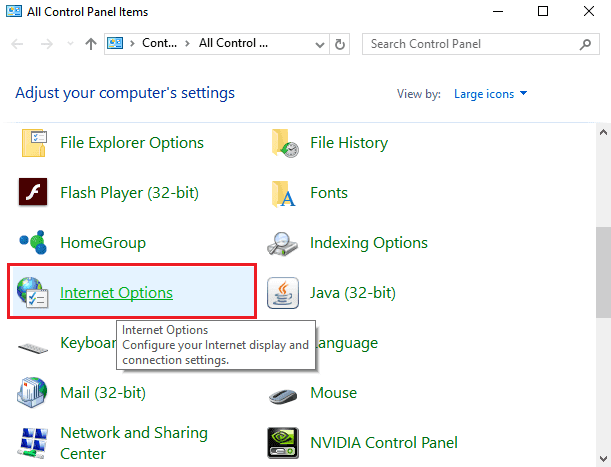611x467 pixels.
Task: Click the Up one level arrow button
Action: pos(91,44)
